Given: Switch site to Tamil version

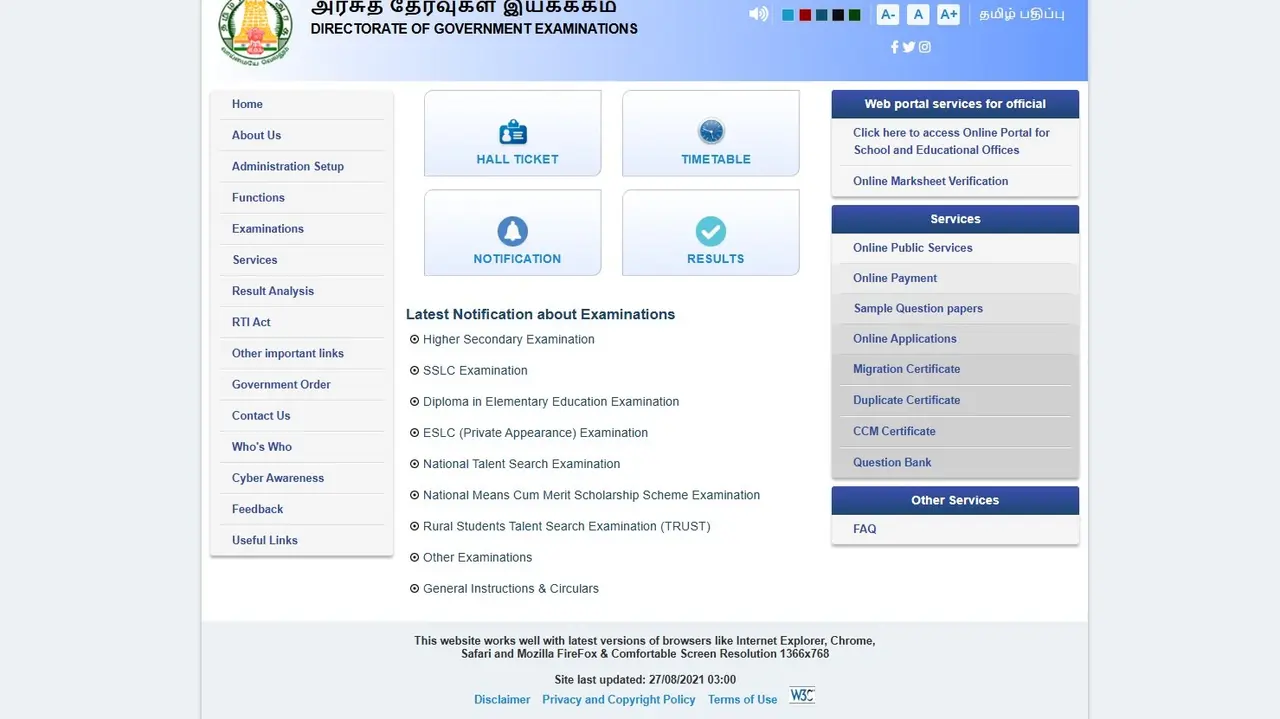Looking at the screenshot, I should tap(1021, 13).
